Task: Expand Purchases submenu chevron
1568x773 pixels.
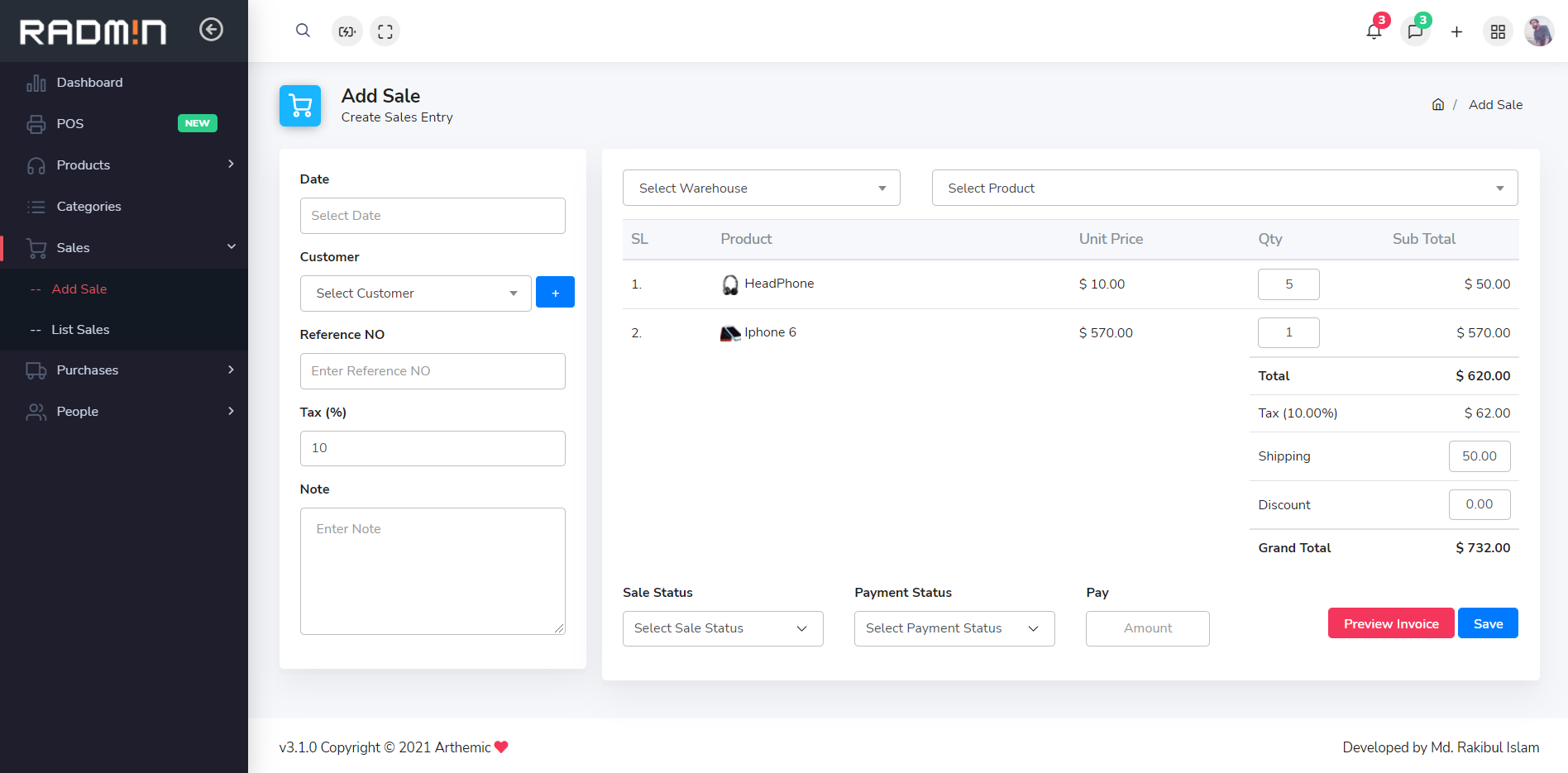Action: (231, 370)
